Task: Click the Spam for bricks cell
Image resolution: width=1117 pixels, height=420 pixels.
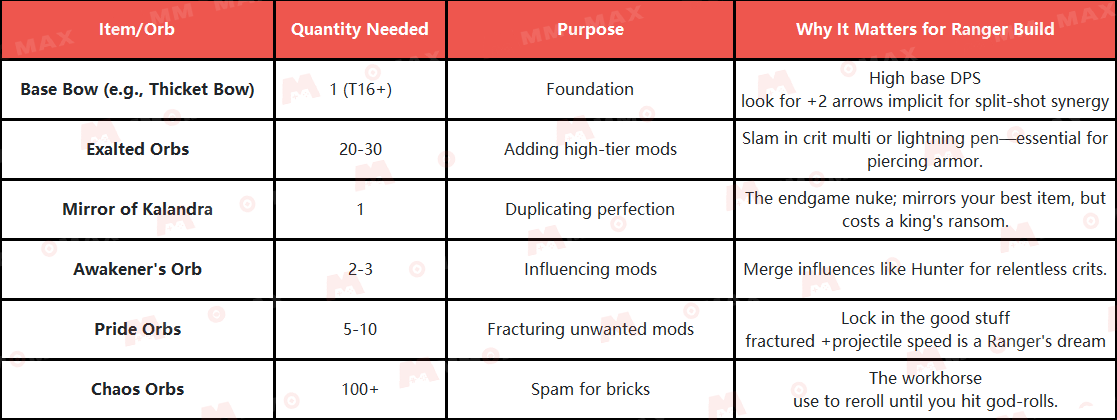Action: click(x=590, y=389)
